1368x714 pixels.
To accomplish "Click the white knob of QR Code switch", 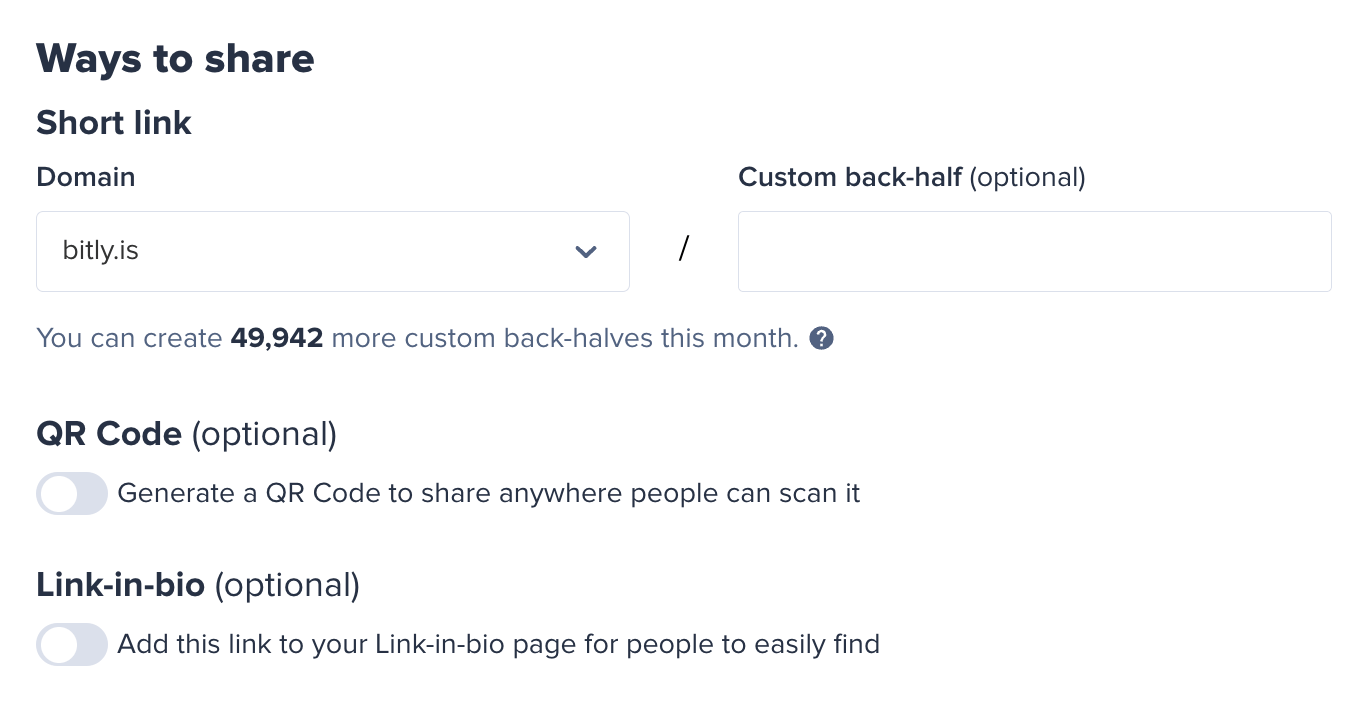I will [60, 494].
